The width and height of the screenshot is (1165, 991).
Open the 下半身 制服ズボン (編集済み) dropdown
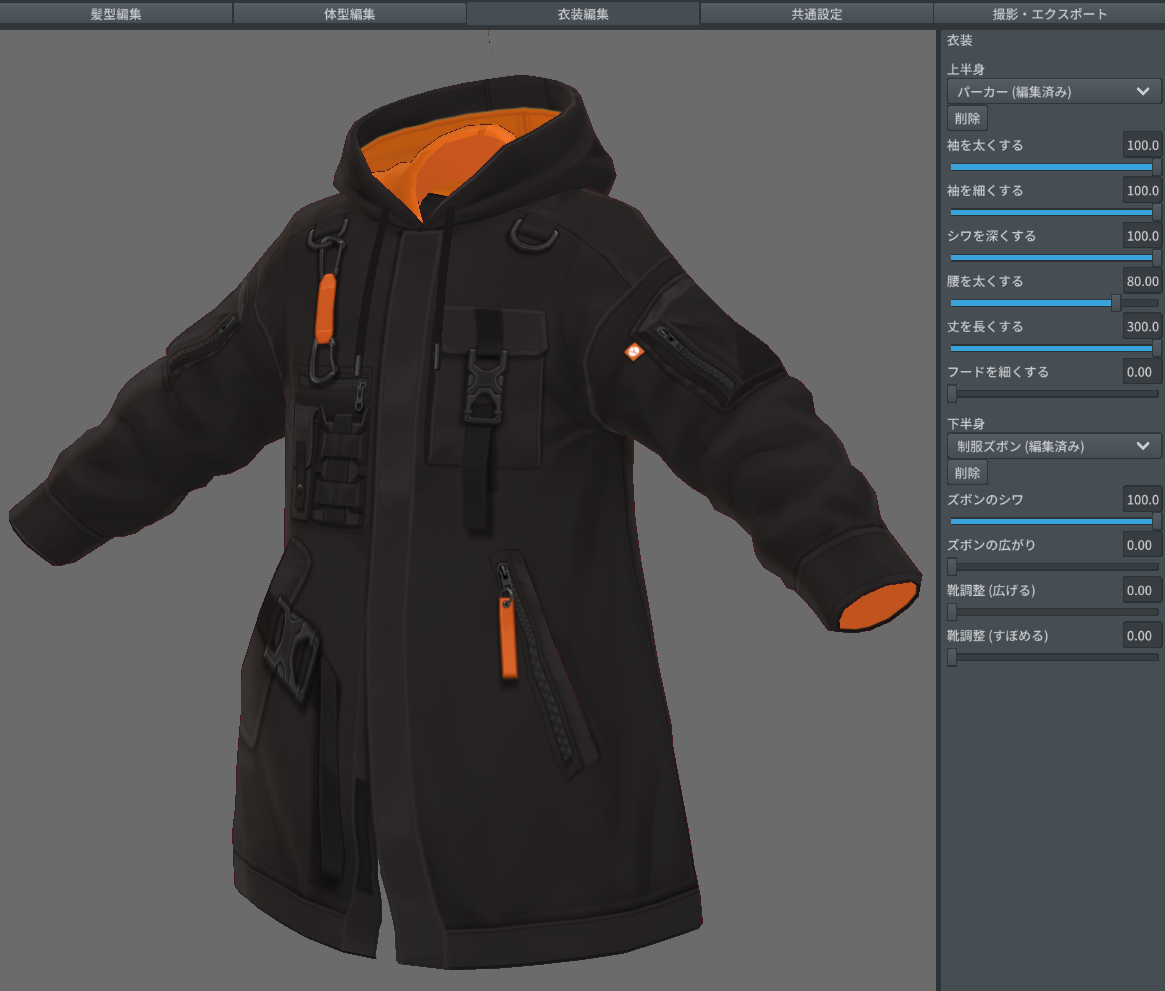click(1053, 446)
